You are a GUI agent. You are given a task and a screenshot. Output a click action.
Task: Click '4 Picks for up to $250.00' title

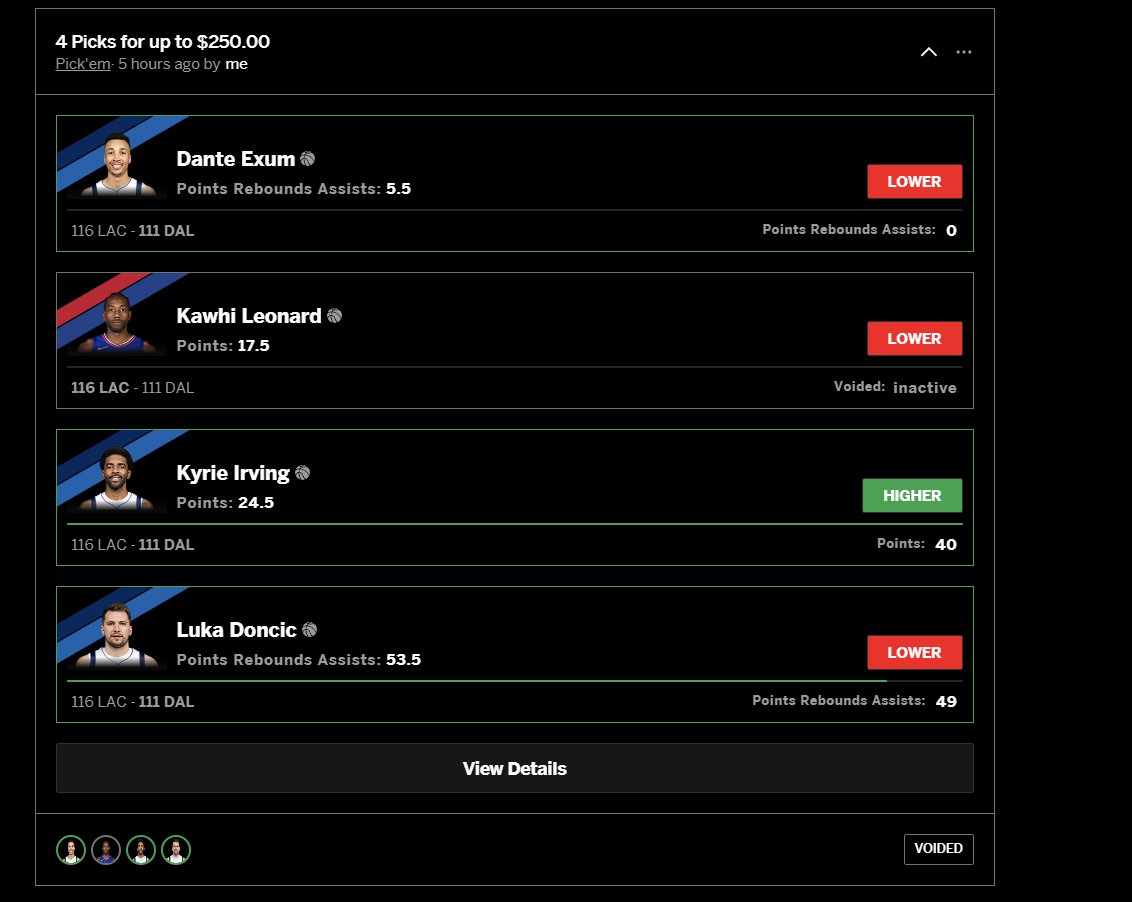point(162,41)
